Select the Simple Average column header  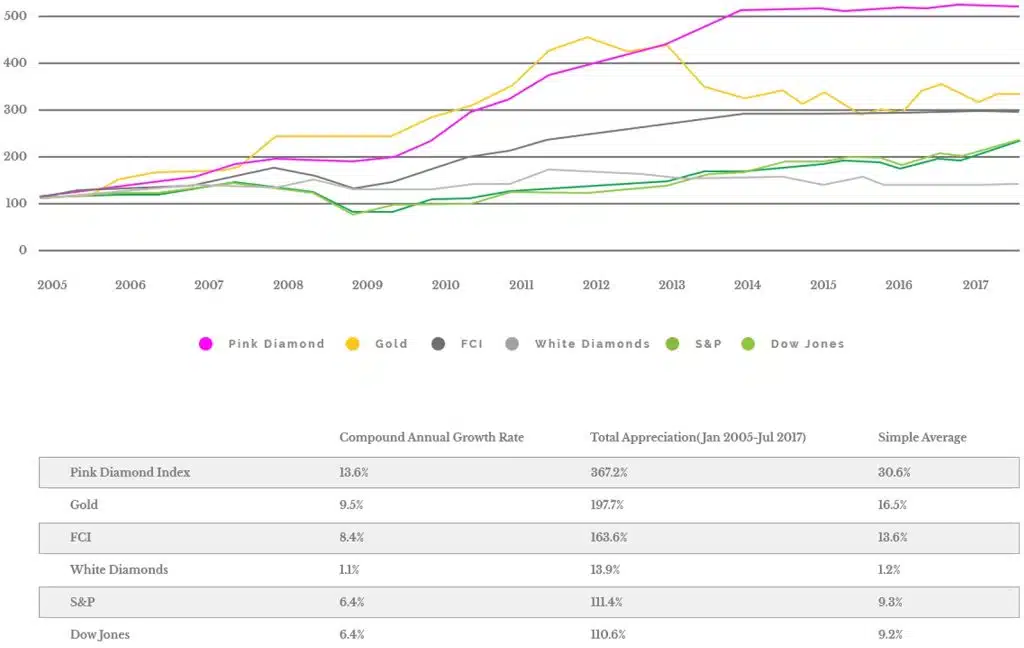pyautogui.click(x=922, y=438)
